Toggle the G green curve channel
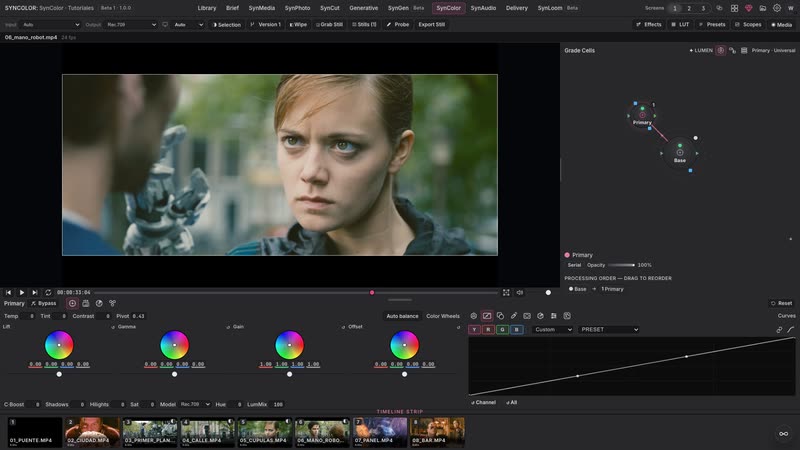The height and width of the screenshot is (450, 800). [x=502, y=330]
